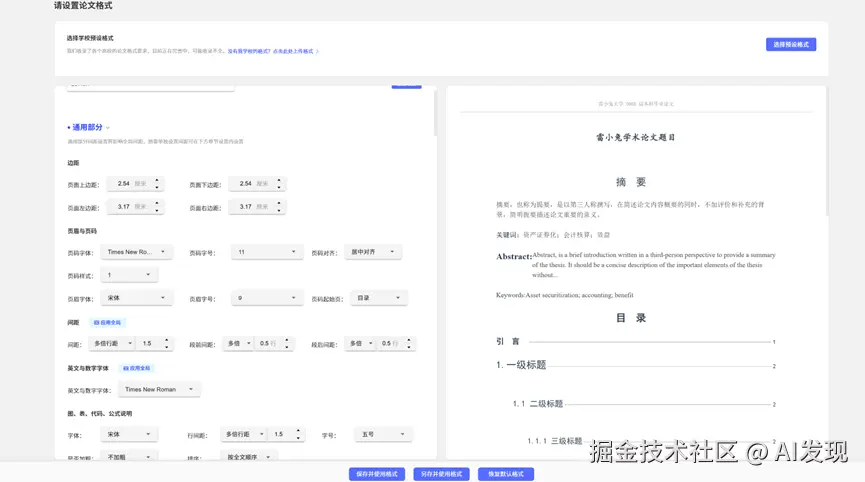Click the 雷小兔学术论文题目 preview title
The image size is (865, 482).
click(635, 137)
